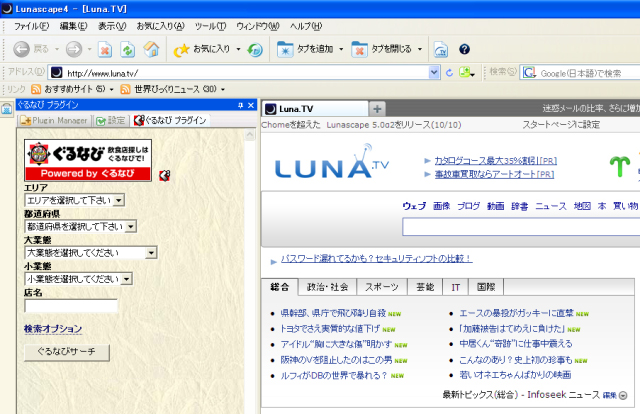
Task: Open the Luna TV toolbar icon
Action: click(x=440, y=50)
